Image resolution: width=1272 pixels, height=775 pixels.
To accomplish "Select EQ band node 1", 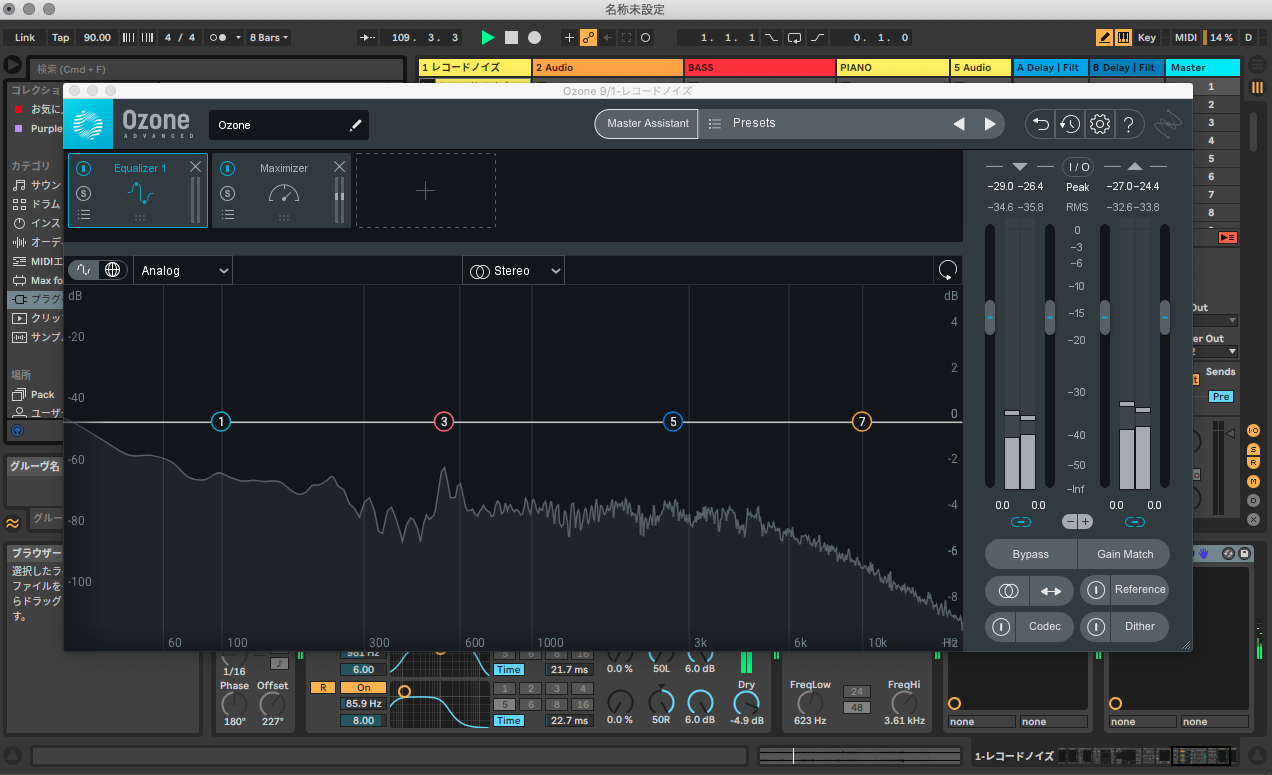I will 221,422.
